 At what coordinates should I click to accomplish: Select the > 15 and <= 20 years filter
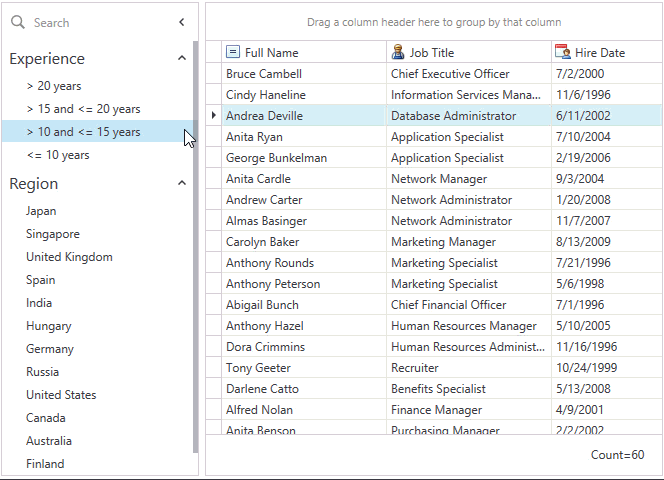(x=83, y=109)
